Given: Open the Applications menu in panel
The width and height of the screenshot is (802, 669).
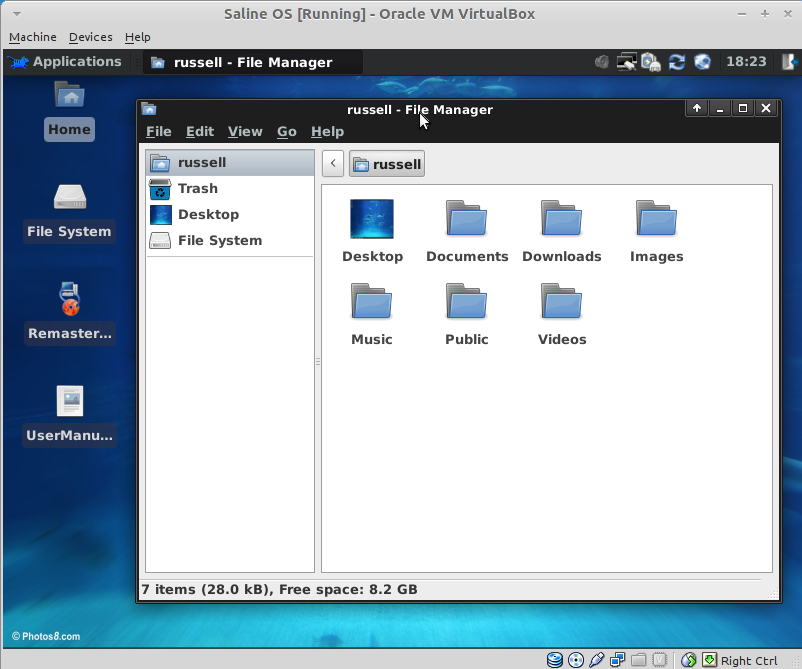Looking at the screenshot, I should click(66, 62).
